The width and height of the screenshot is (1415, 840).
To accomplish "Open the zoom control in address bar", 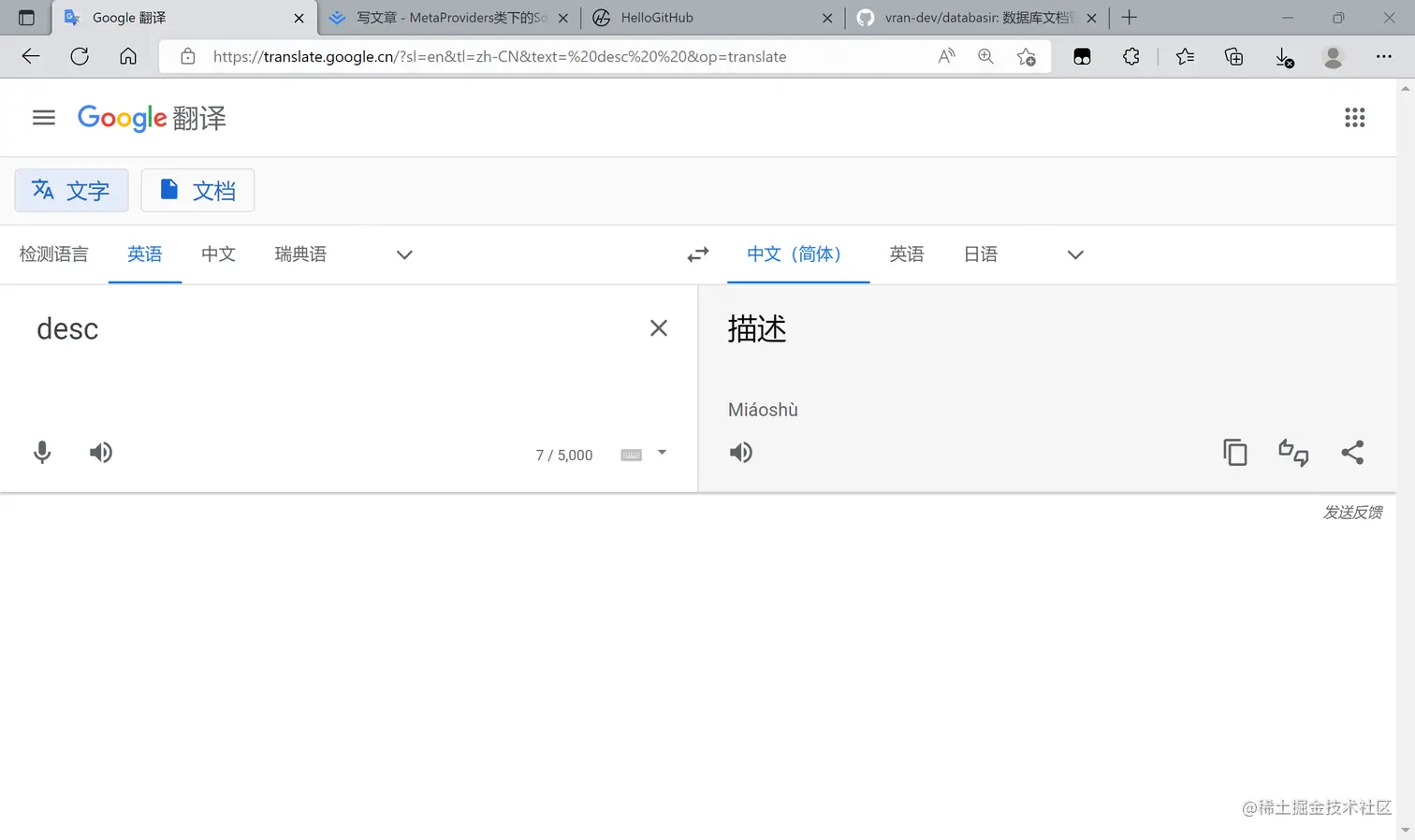I will (x=985, y=56).
